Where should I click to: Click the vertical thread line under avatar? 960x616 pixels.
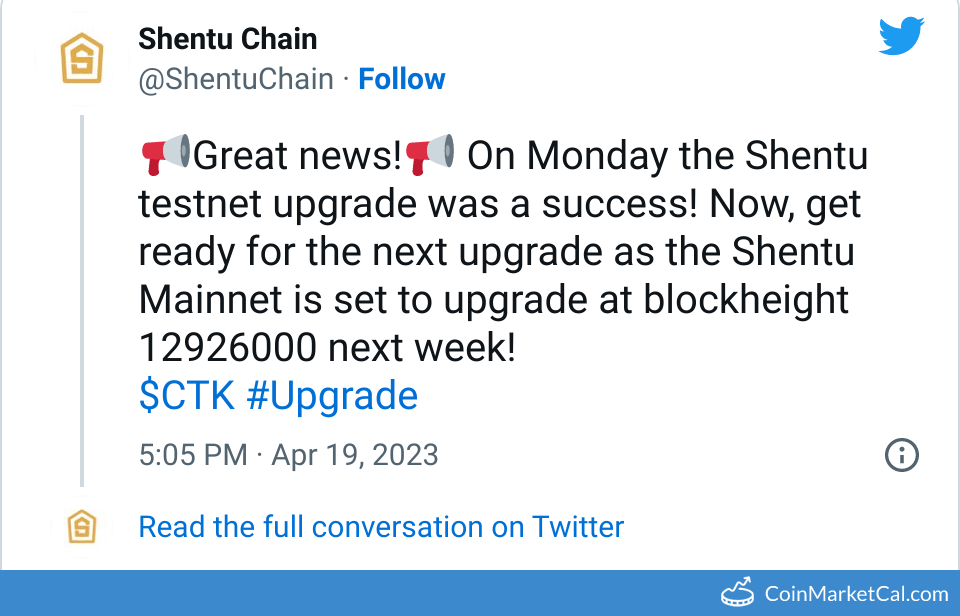point(82,300)
